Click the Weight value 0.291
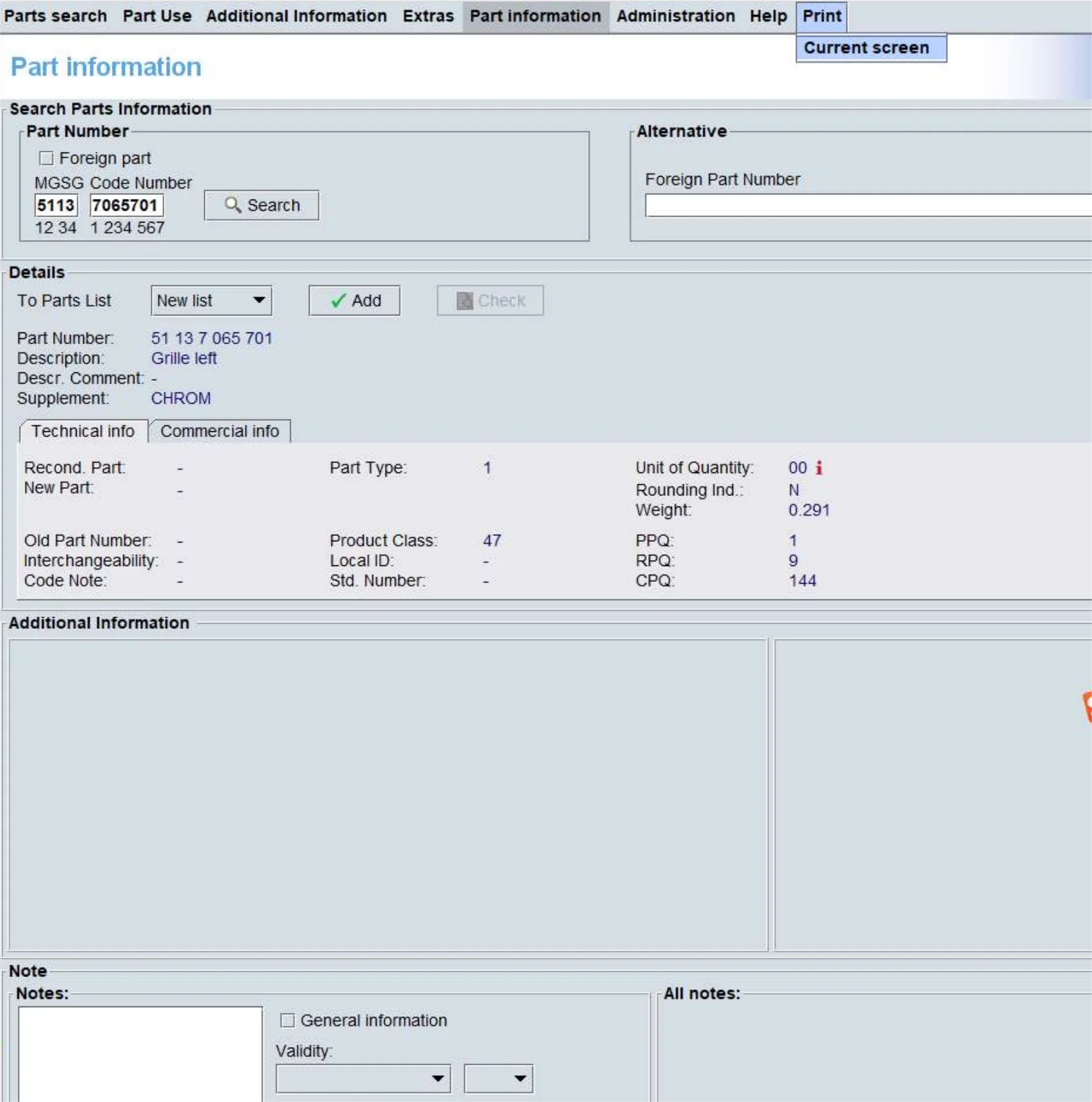Image resolution: width=1092 pixels, height=1102 pixels. point(809,510)
